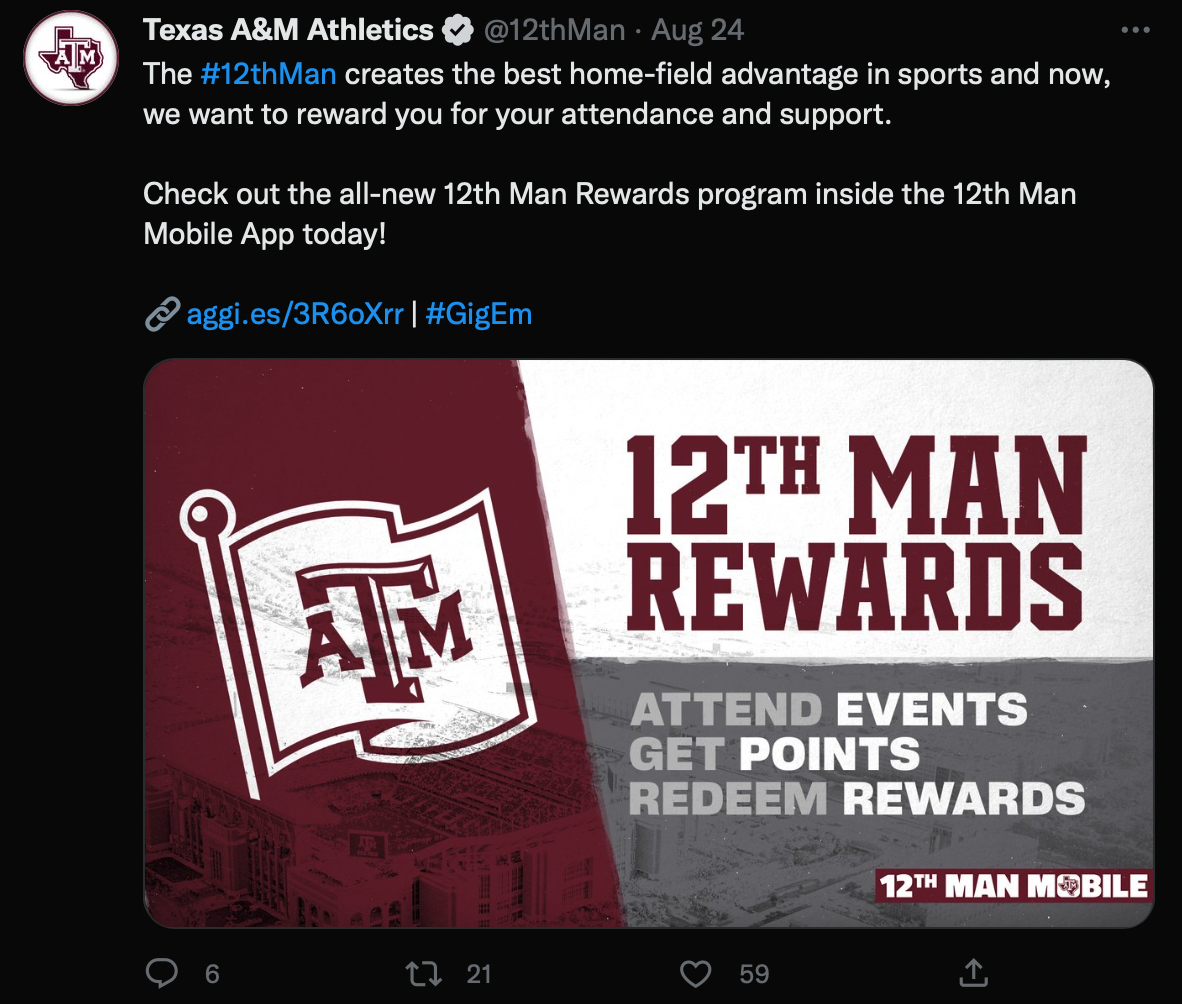
Task: Open the reply comment icon
Action: [161, 973]
